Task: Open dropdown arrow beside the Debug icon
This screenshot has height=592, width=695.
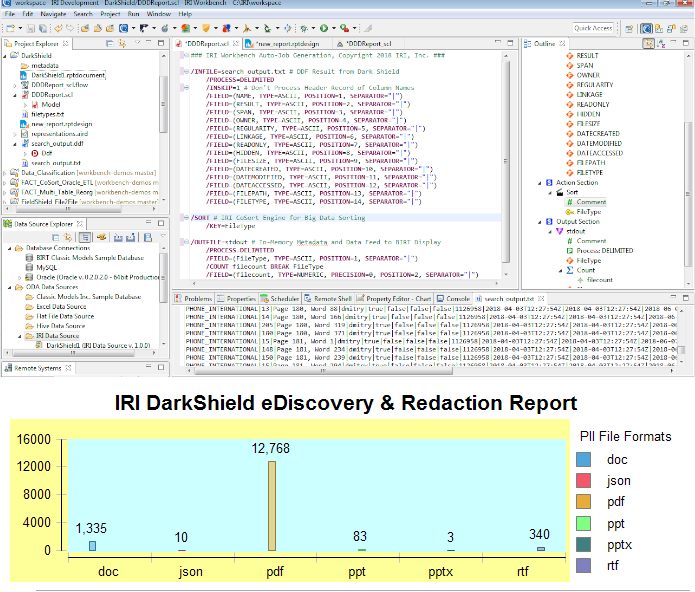Action: tap(313, 28)
